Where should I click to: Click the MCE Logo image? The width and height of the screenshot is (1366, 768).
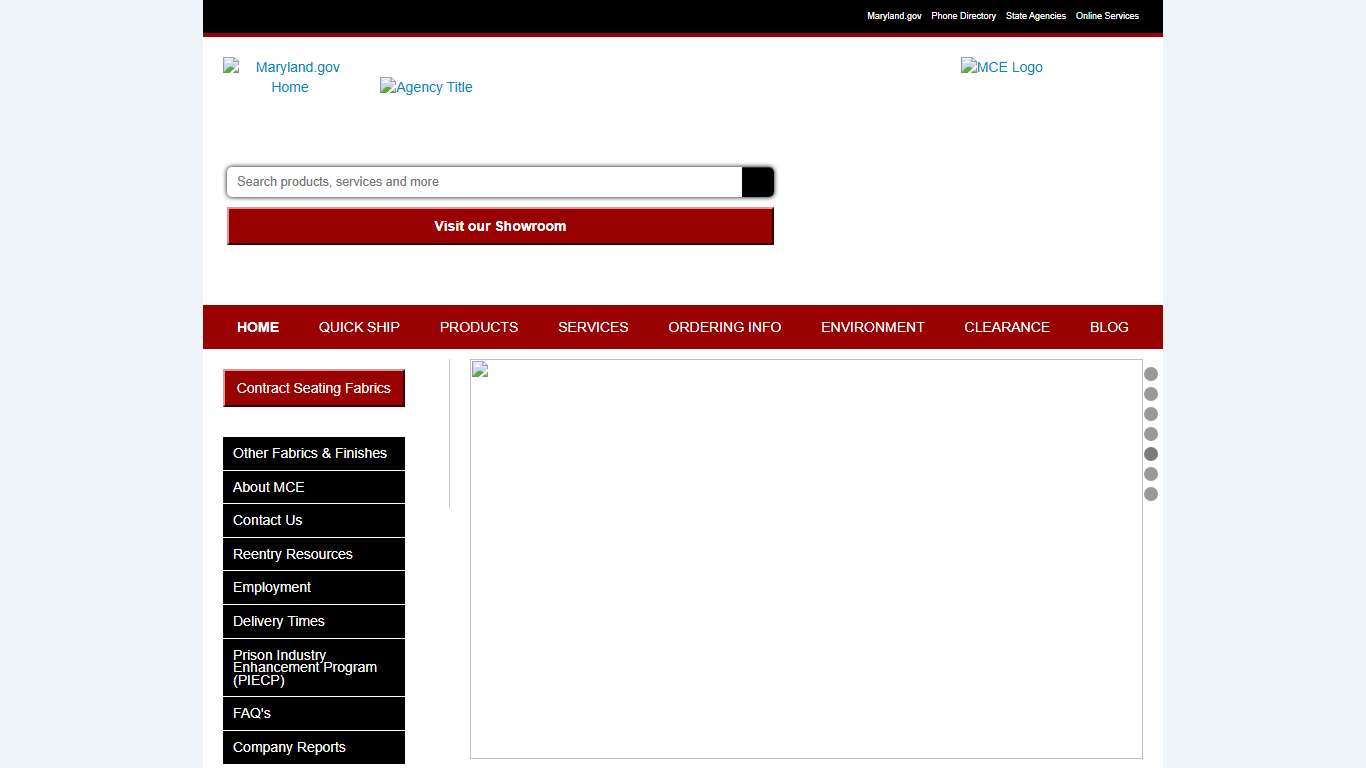click(x=1001, y=67)
